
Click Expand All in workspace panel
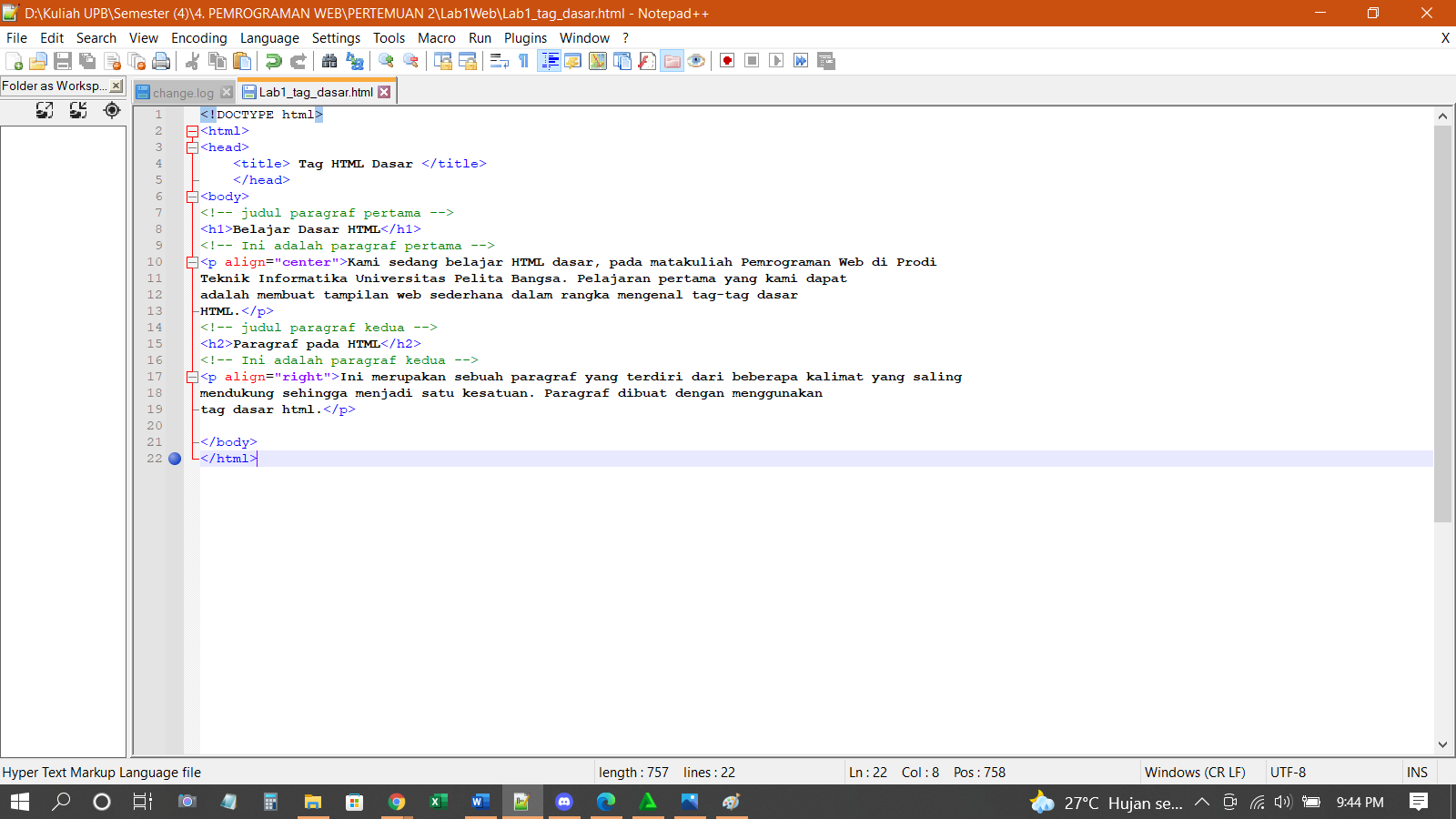coord(45,110)
